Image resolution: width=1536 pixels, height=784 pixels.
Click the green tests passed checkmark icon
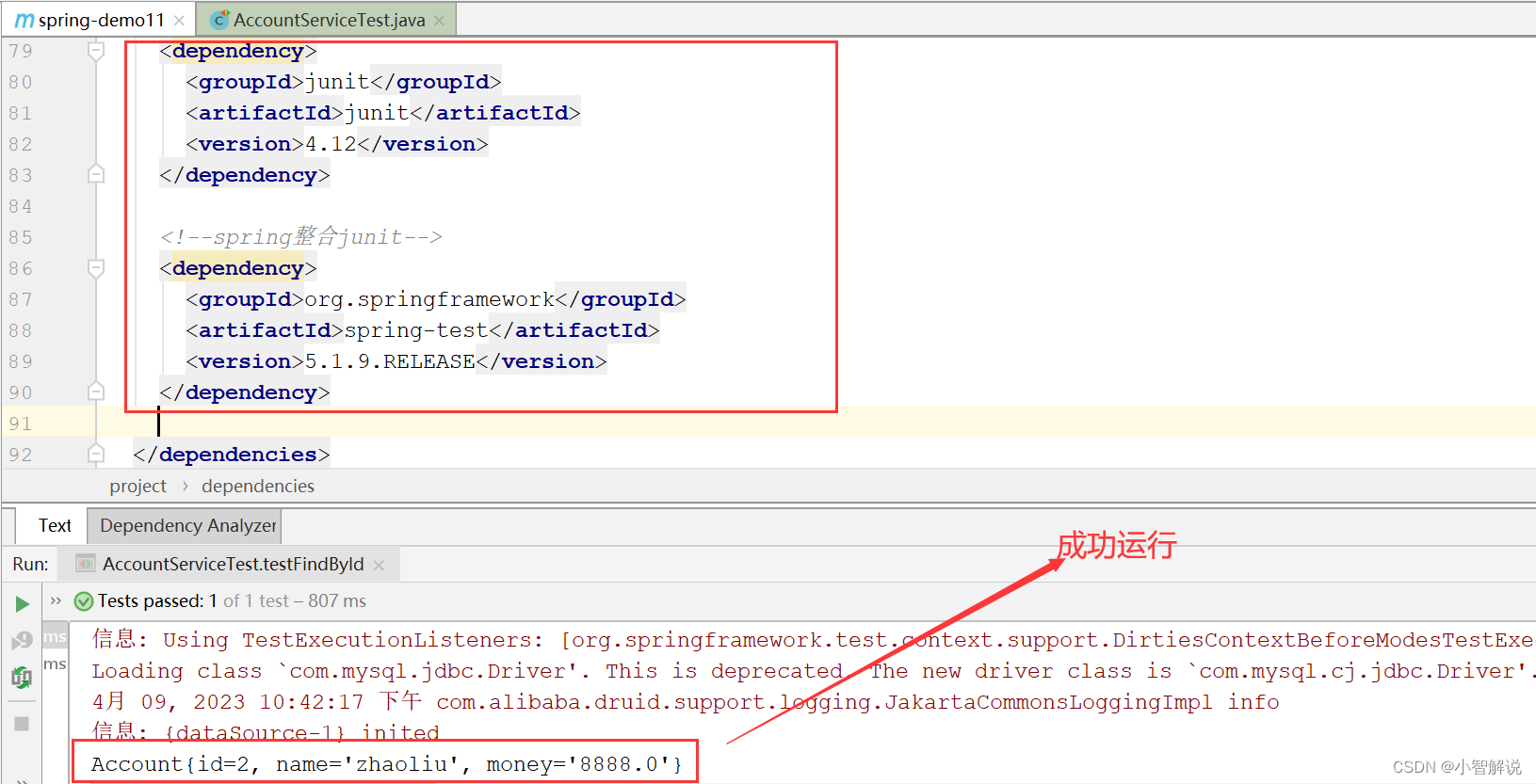click(x=84, y=600)
